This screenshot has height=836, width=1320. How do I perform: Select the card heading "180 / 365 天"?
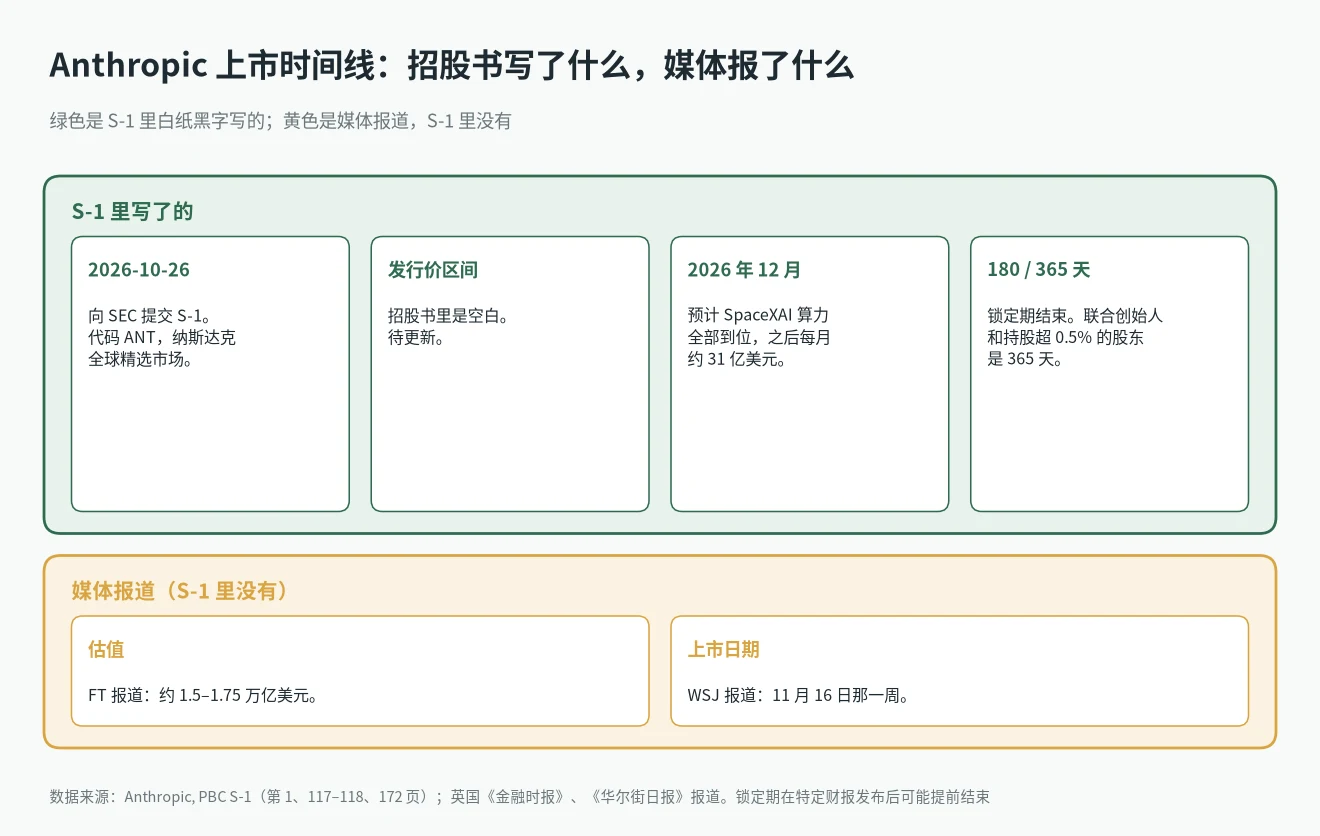click(x=1039, y=270)
